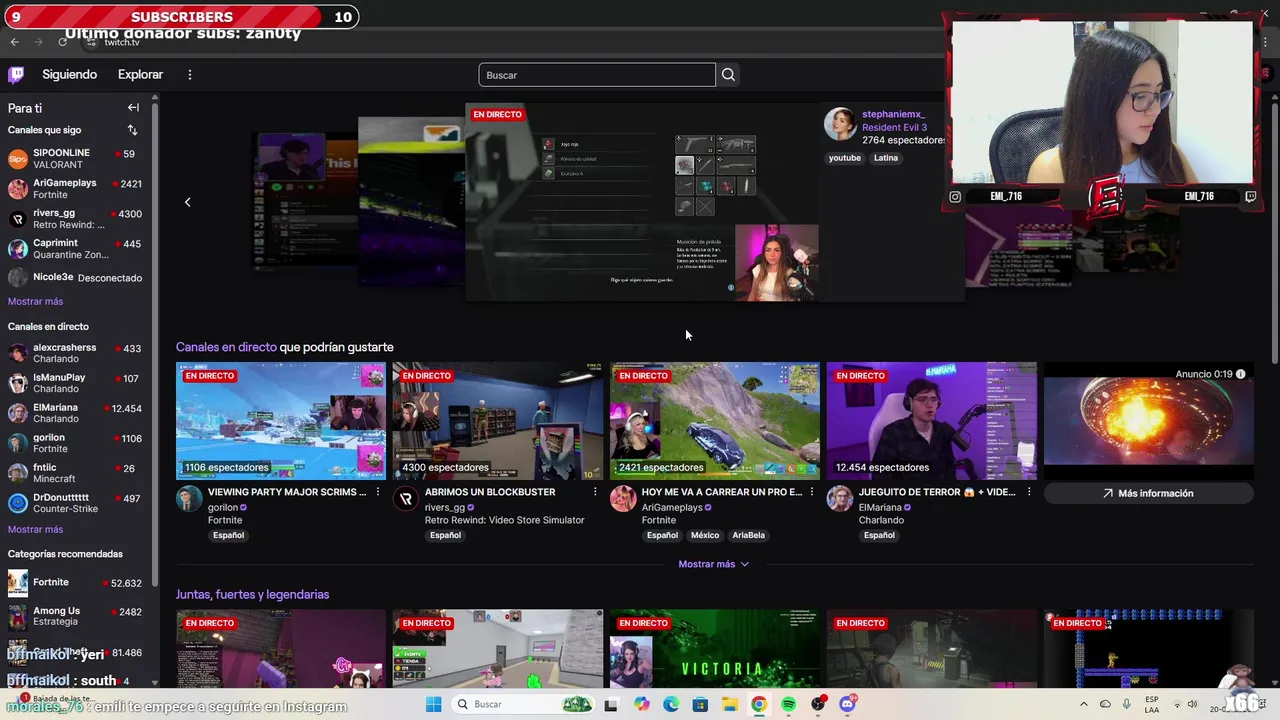Screen dimensions: 1280x720
Task: Expand Mostrar más below recommended live channels
Action: click(x=714, y=564)
